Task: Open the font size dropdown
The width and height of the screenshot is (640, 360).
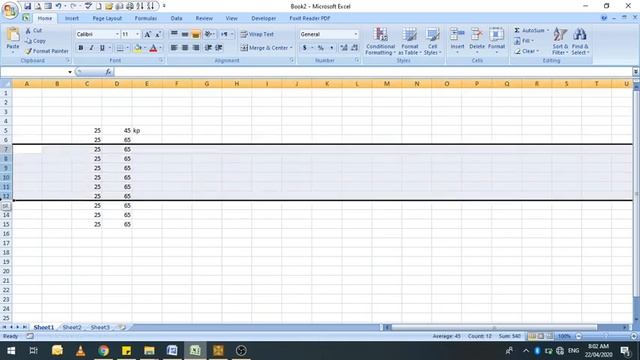Action: [138, 34]
